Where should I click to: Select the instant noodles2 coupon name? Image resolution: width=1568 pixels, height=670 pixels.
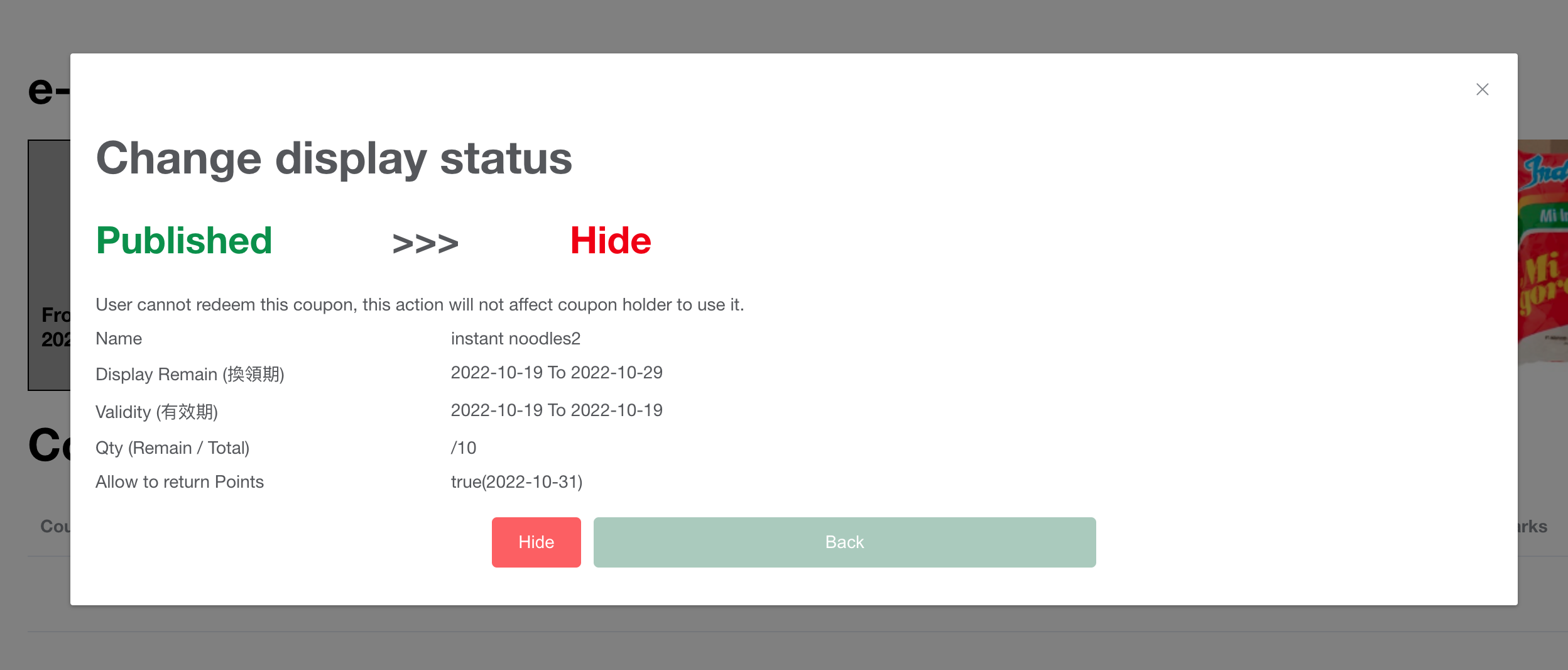515,339
